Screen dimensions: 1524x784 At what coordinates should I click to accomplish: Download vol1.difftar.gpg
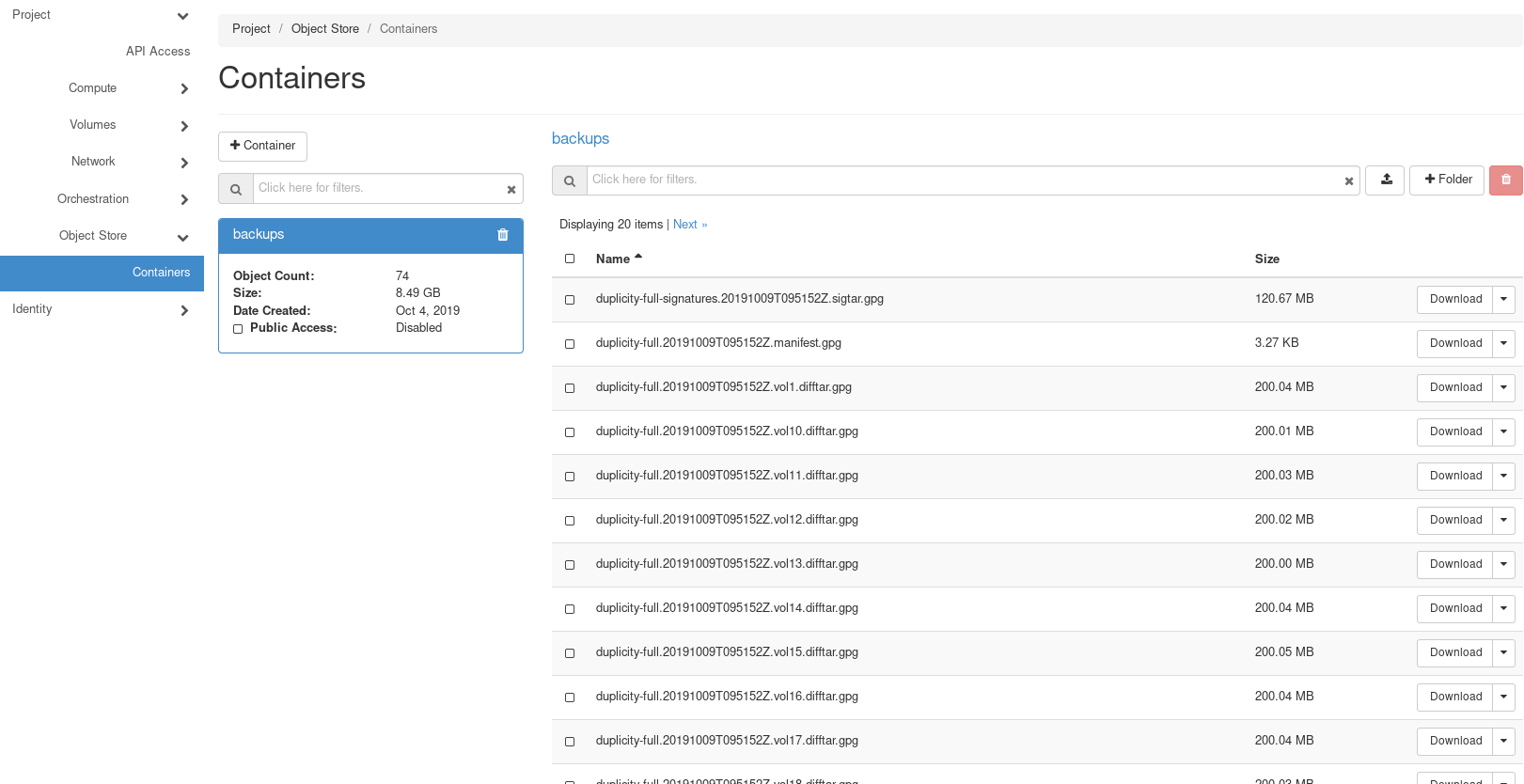1455,387
